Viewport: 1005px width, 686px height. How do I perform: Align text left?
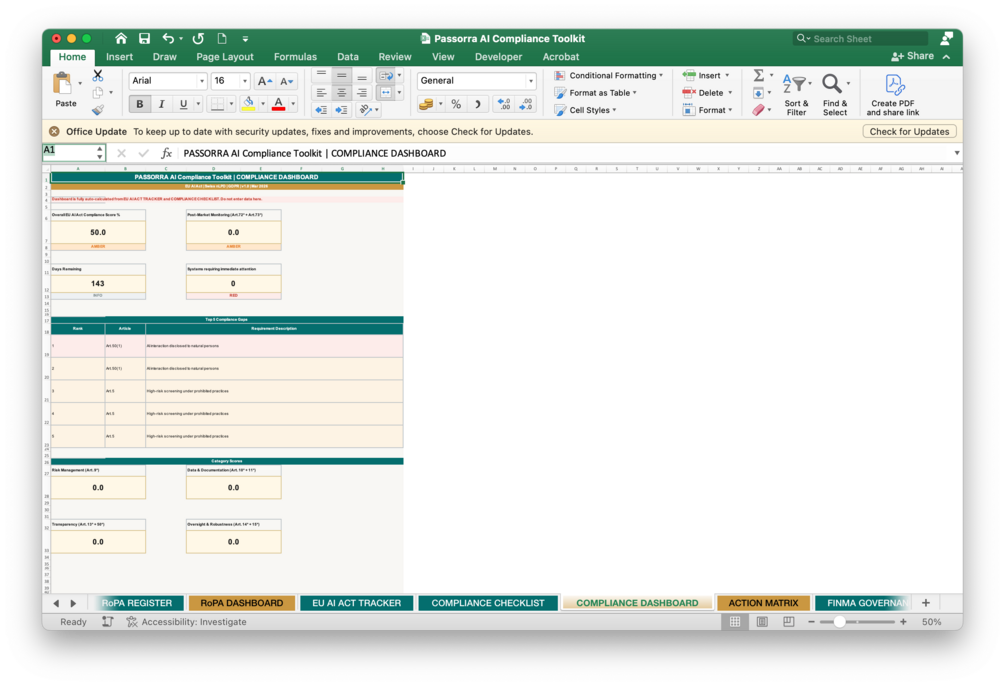click(321, 93)
